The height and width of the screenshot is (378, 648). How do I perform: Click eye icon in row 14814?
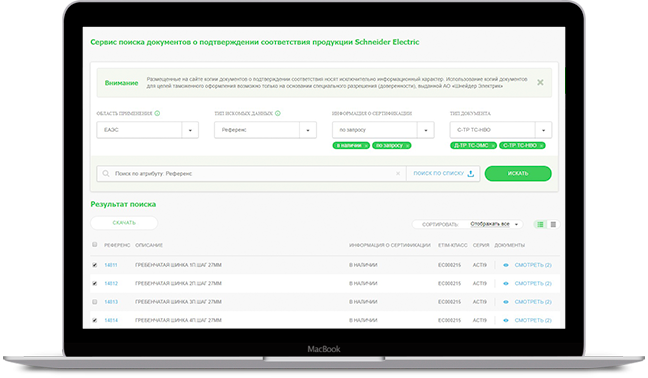506,321
